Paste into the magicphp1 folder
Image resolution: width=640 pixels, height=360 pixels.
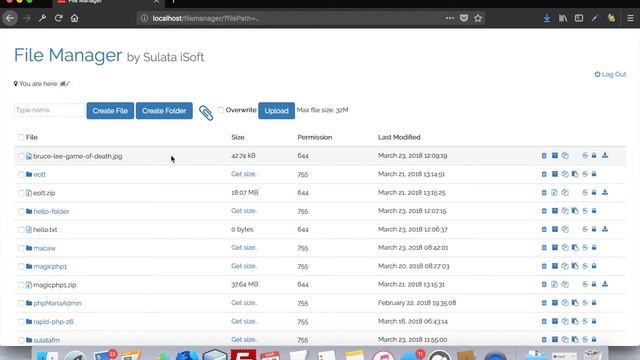(x=575, y=266)
